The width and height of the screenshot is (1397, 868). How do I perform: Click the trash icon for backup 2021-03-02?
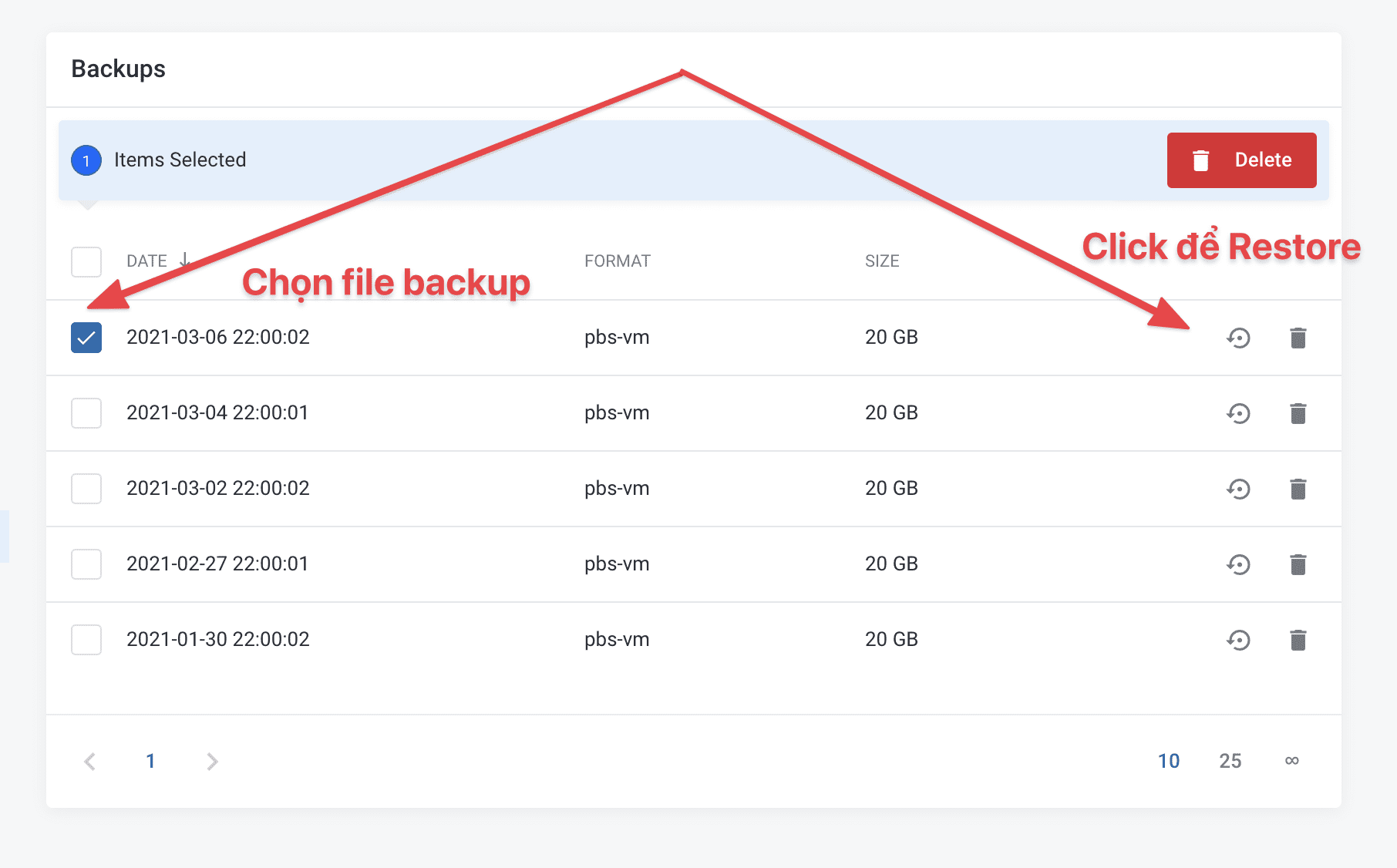click(x=1298, y=489)
